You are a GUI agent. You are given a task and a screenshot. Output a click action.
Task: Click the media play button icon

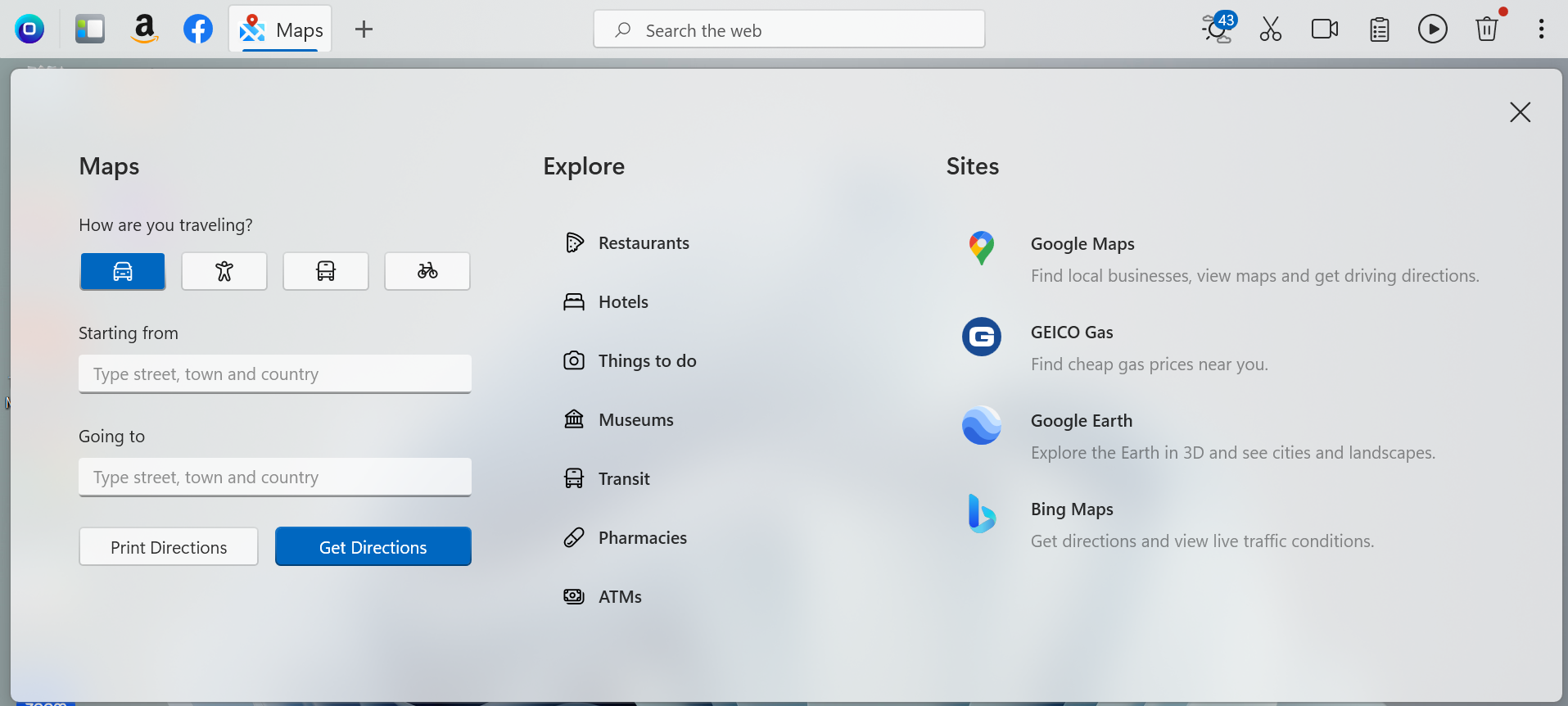click(x=1433, y=29)
